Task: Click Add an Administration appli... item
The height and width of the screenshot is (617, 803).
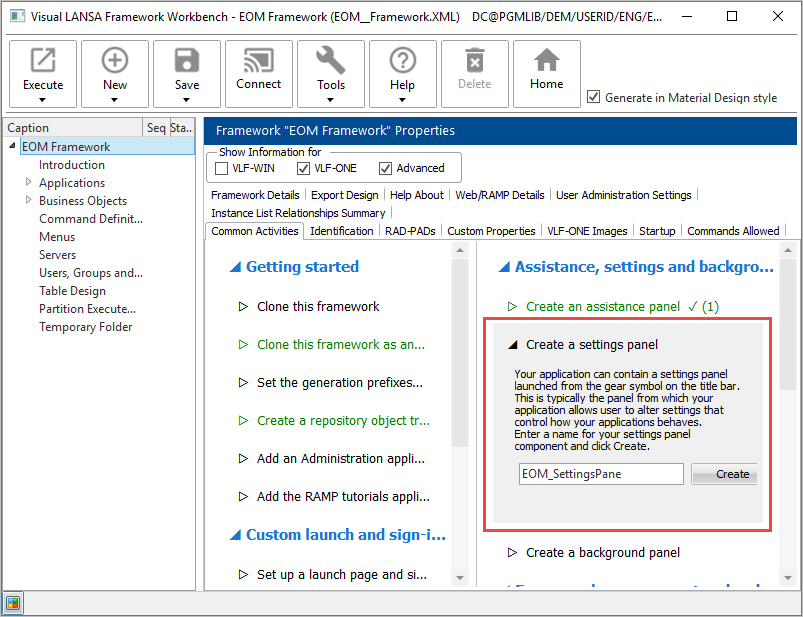Action: click(341, 458)
